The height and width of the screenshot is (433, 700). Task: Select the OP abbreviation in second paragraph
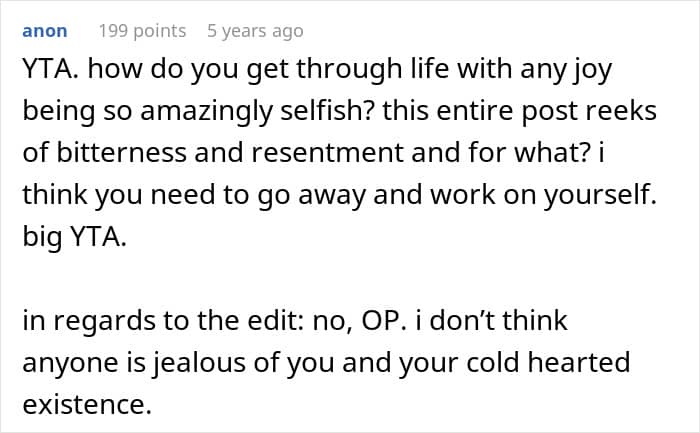coord(384,321)
